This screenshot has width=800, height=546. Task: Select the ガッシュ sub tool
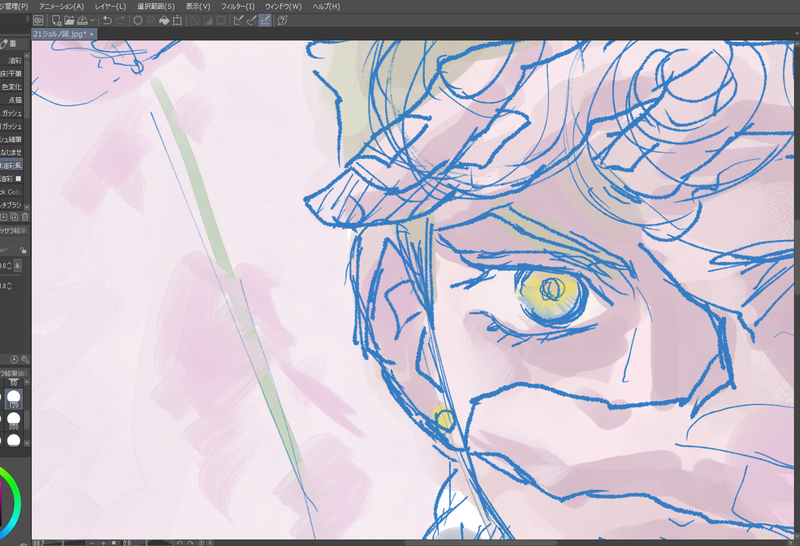[x=12, y=113]
